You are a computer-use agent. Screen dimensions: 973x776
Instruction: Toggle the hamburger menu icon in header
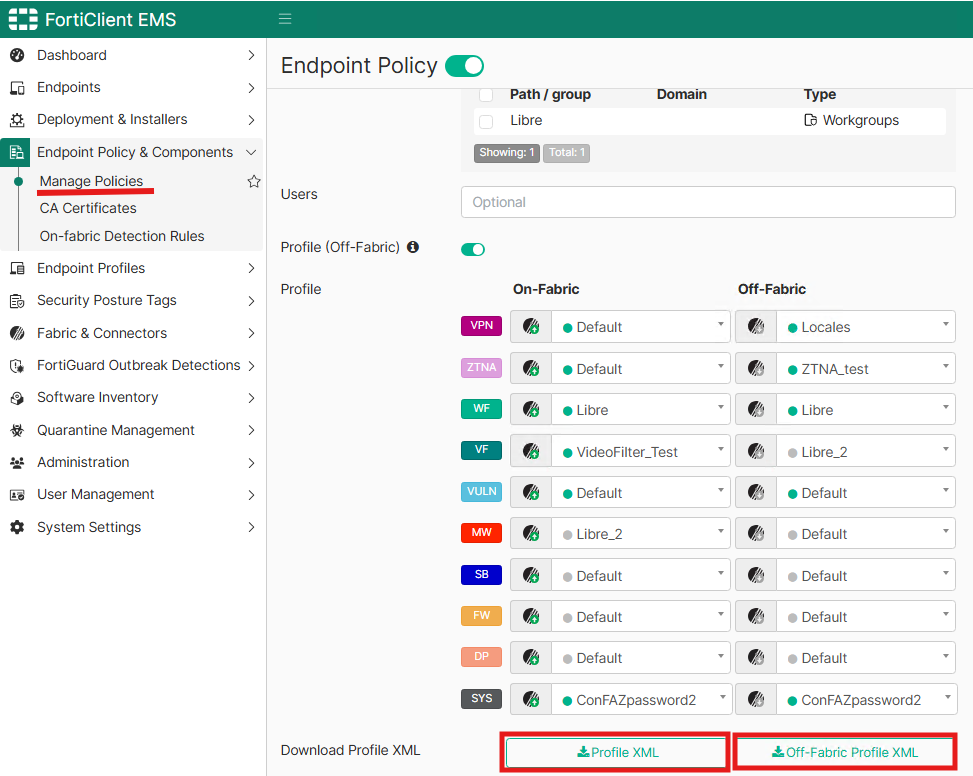tap(285, 19)
